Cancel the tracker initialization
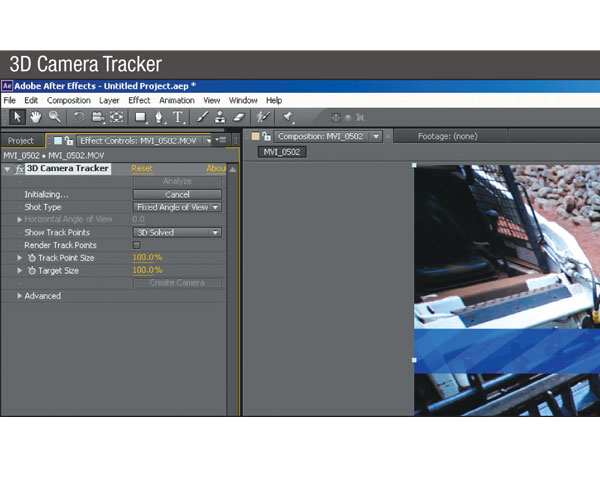Screen dimensions: 600x480 [x=177, y=194]
